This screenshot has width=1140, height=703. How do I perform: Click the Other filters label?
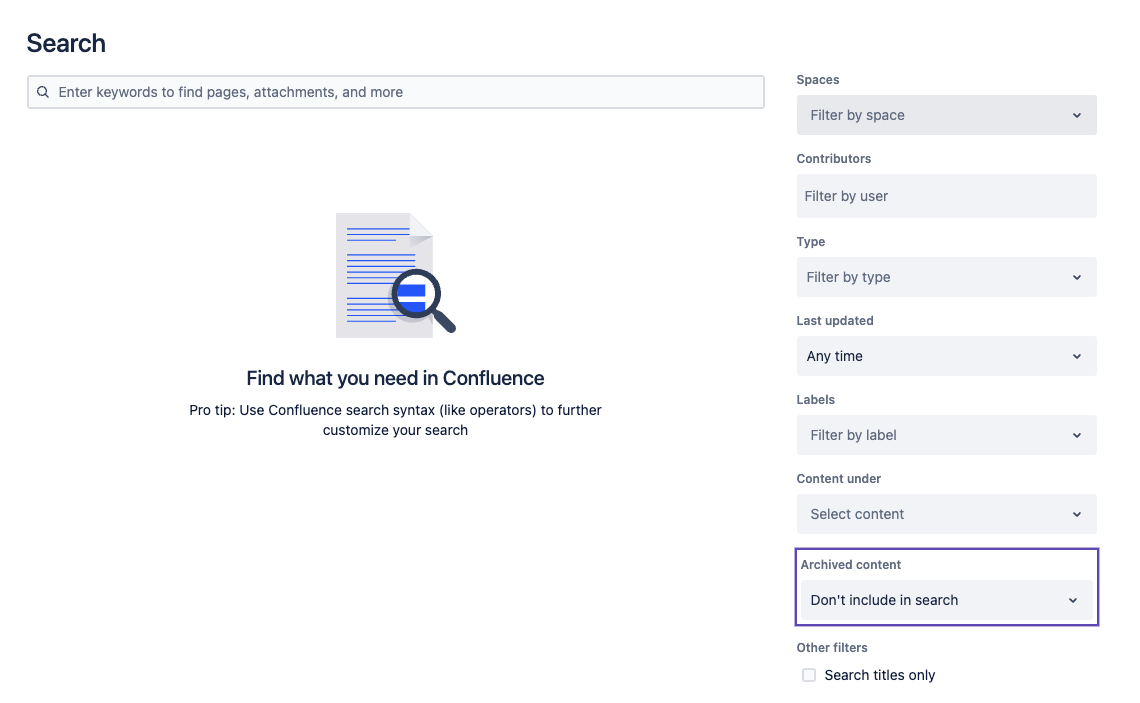(832, 648)
